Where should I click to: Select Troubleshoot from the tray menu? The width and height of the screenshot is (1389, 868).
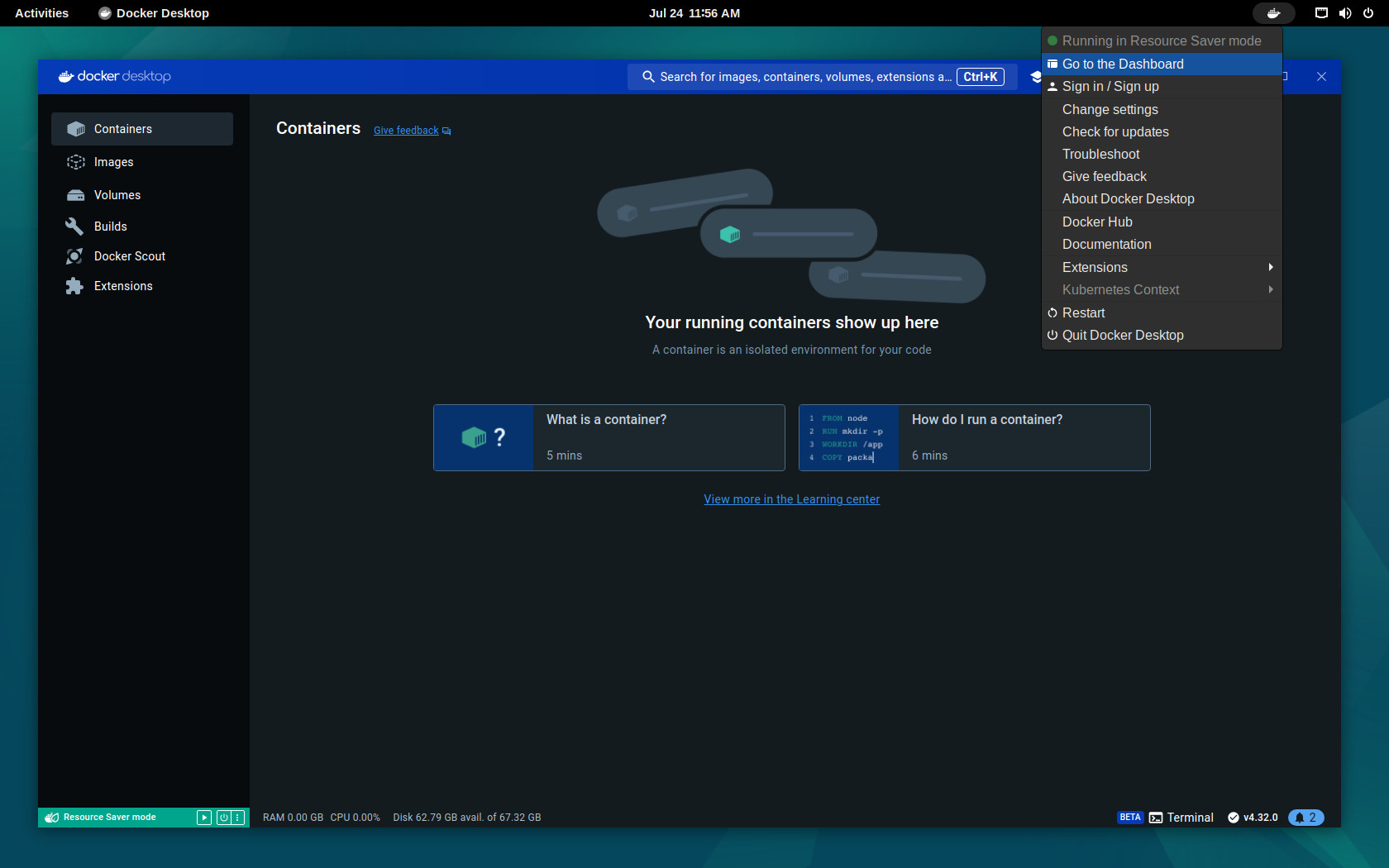coord(1162,154)
